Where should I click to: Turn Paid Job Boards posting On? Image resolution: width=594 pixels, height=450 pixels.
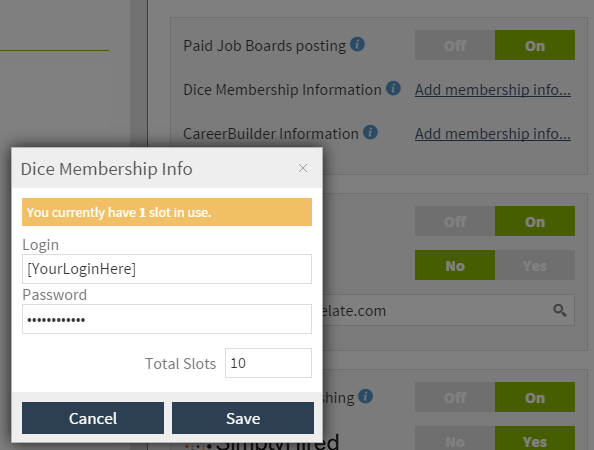click(535, 45)
